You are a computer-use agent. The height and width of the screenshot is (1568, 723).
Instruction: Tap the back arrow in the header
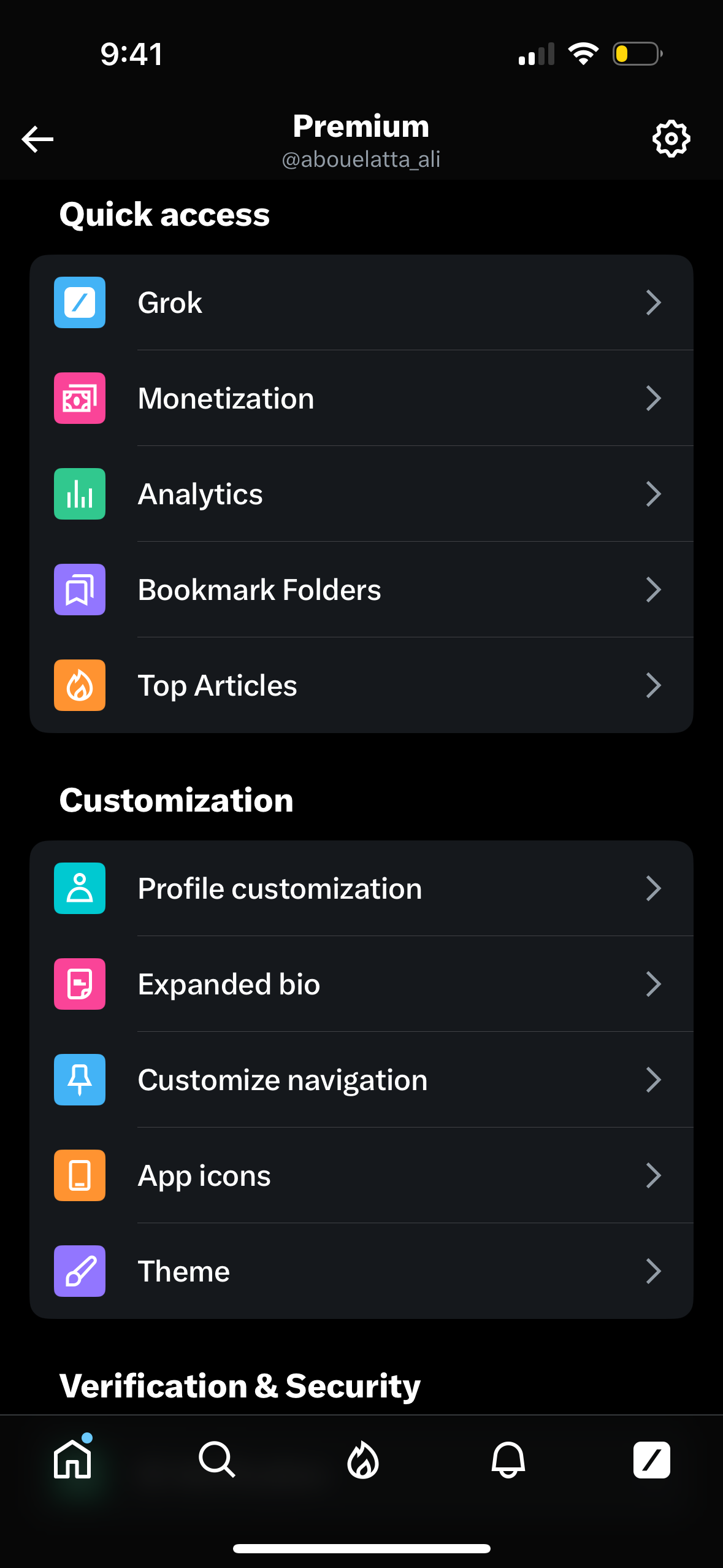click(37, 139)
